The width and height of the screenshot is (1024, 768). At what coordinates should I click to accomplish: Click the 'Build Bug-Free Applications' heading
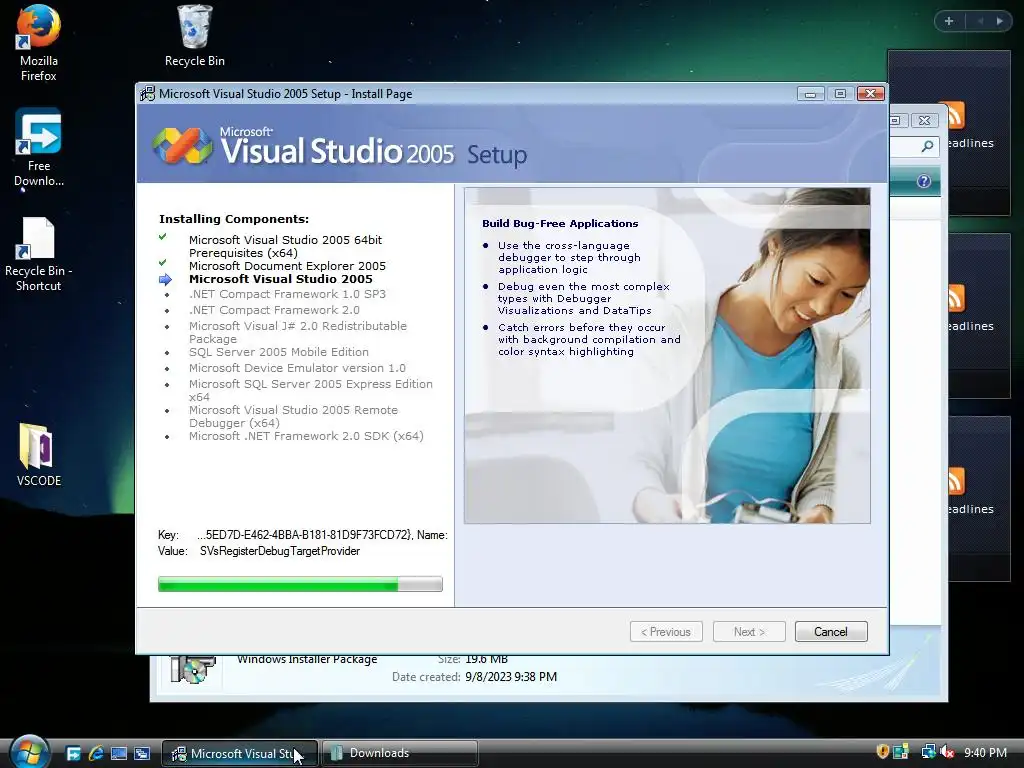pos(560,223)
